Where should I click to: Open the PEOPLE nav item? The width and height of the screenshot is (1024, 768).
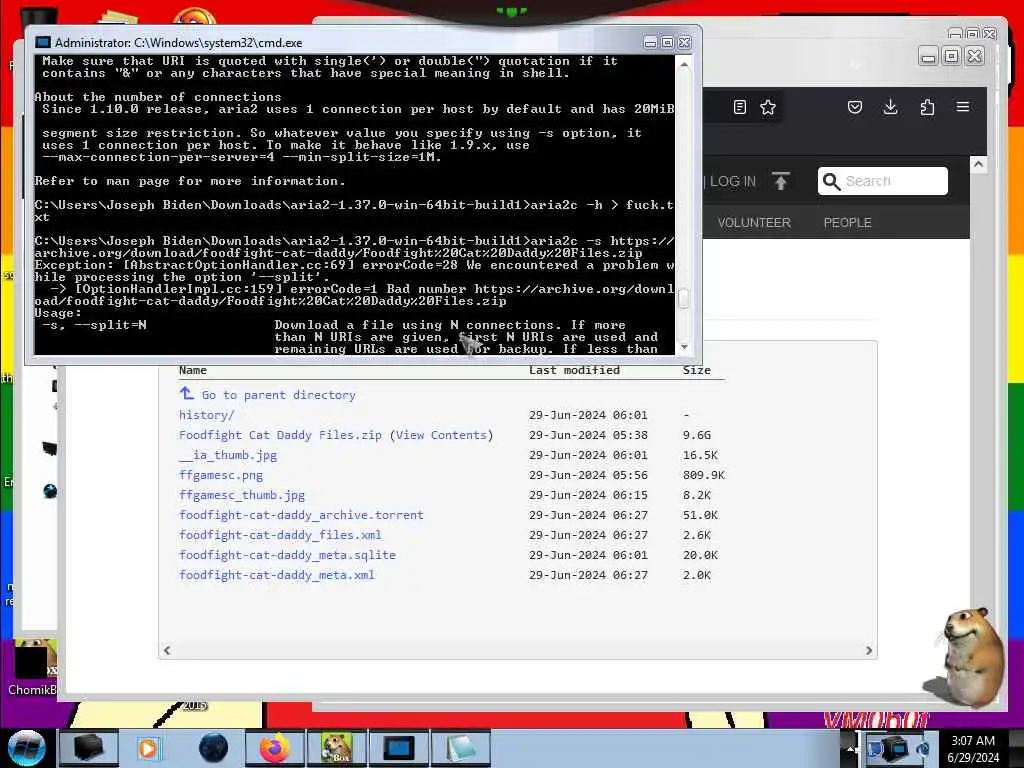click(847, 223)
